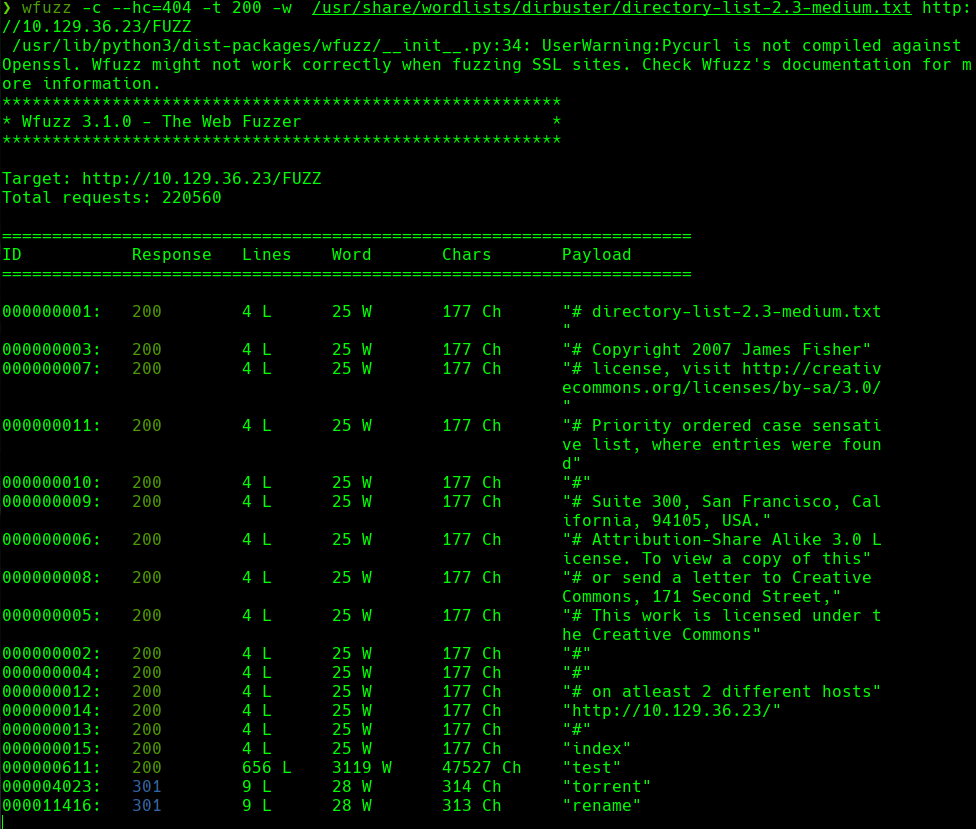
Task: Click the payload "index"
Action: 596,749
